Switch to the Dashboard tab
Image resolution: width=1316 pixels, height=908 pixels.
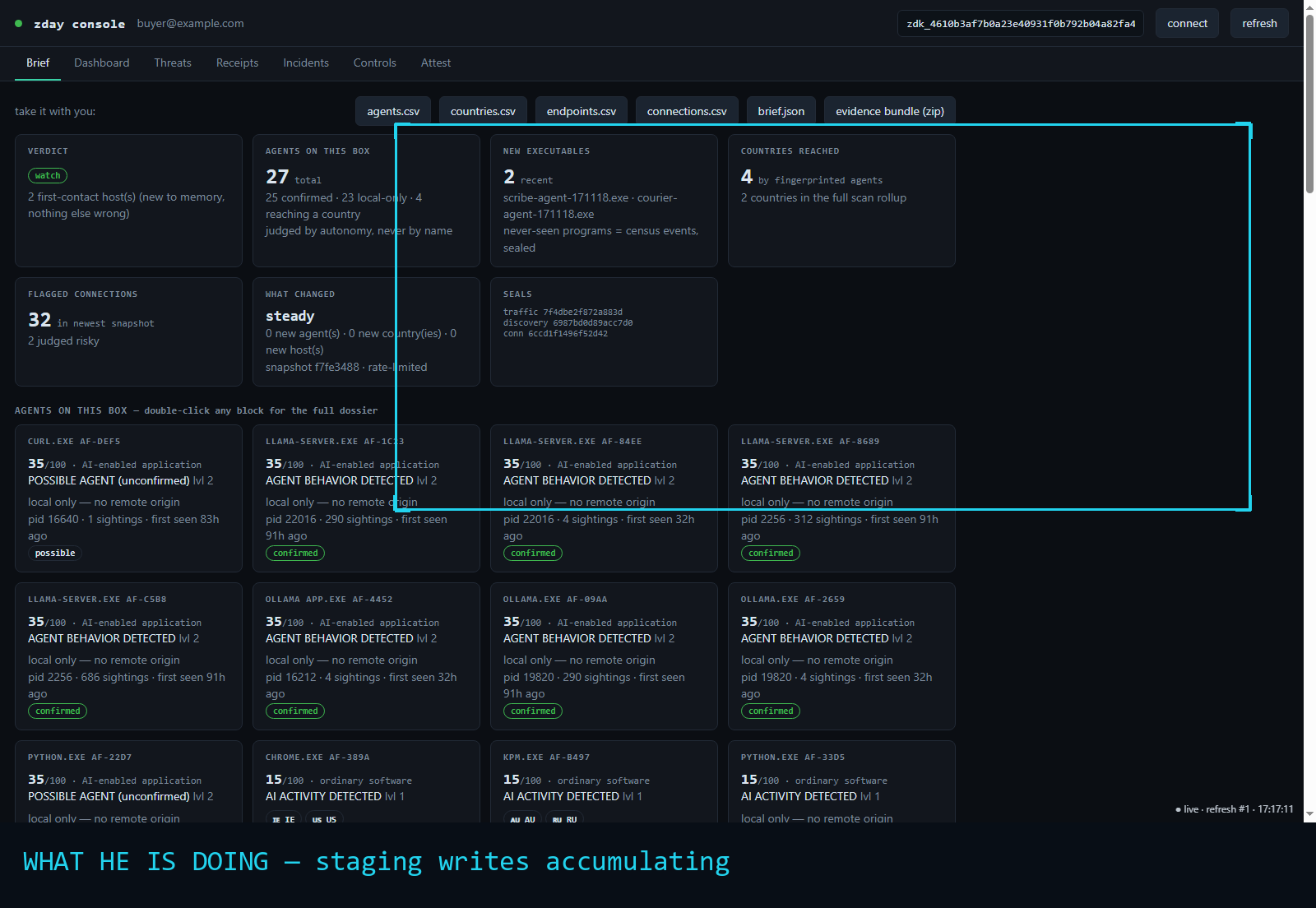point(102,63)
